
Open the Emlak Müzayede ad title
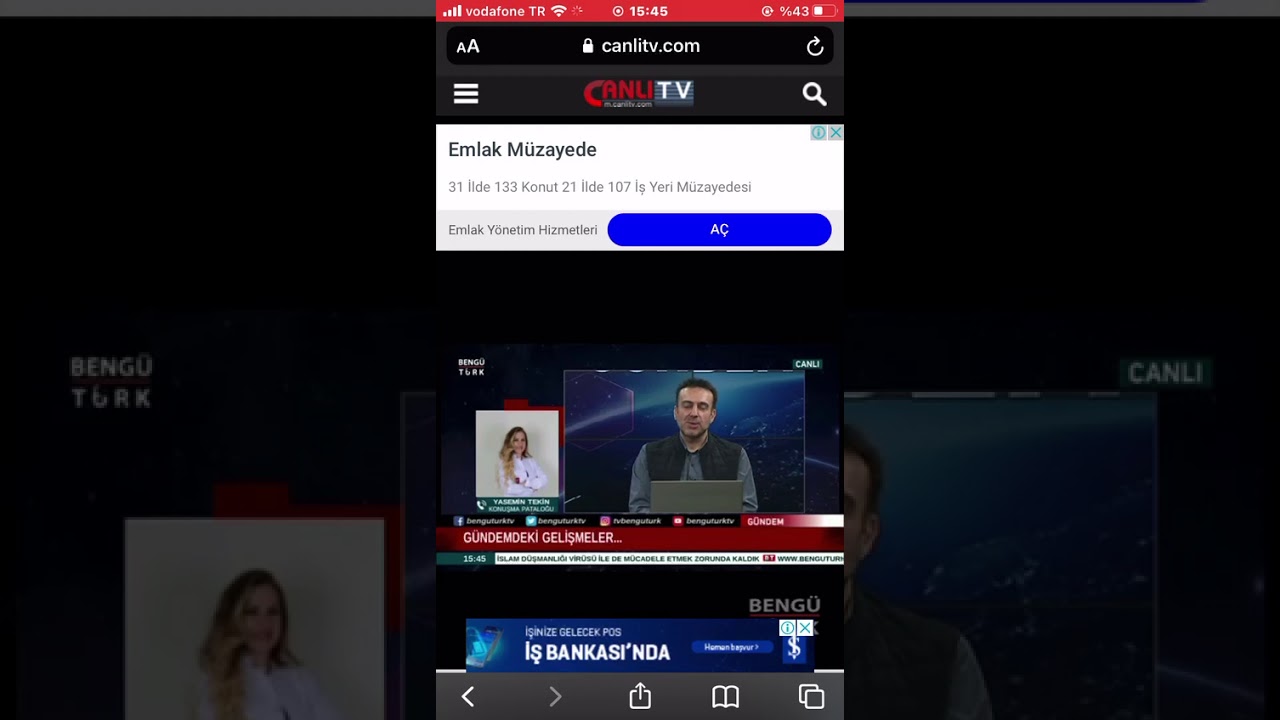(522, 150)
